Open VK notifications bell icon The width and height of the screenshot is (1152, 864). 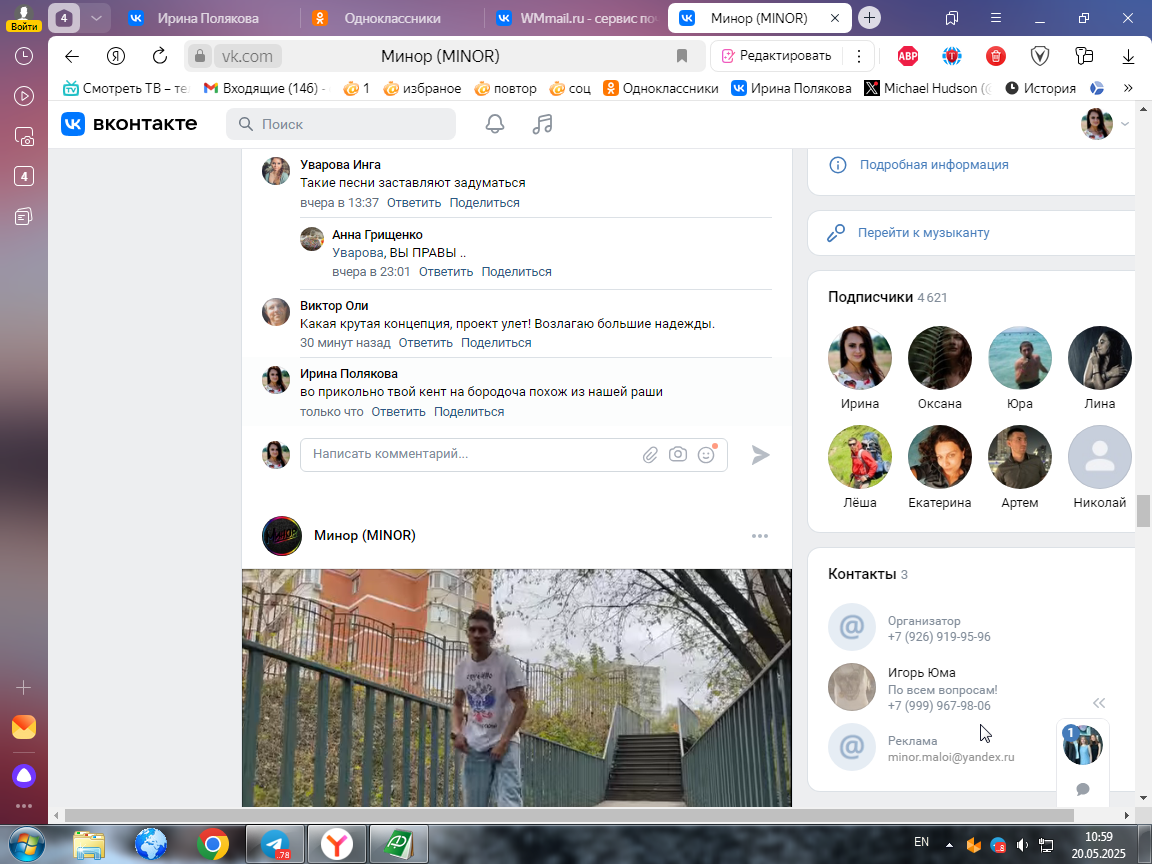click(494, 124)
